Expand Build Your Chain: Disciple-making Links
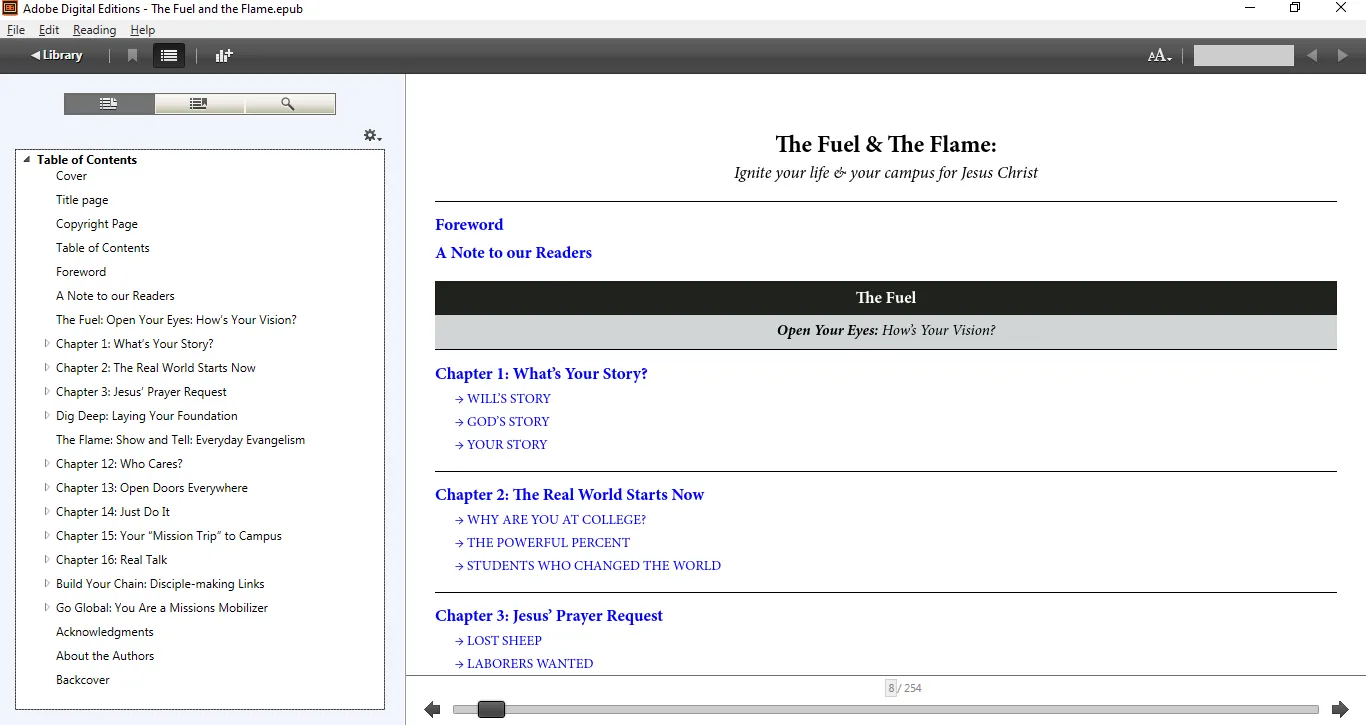 point(46,584)
